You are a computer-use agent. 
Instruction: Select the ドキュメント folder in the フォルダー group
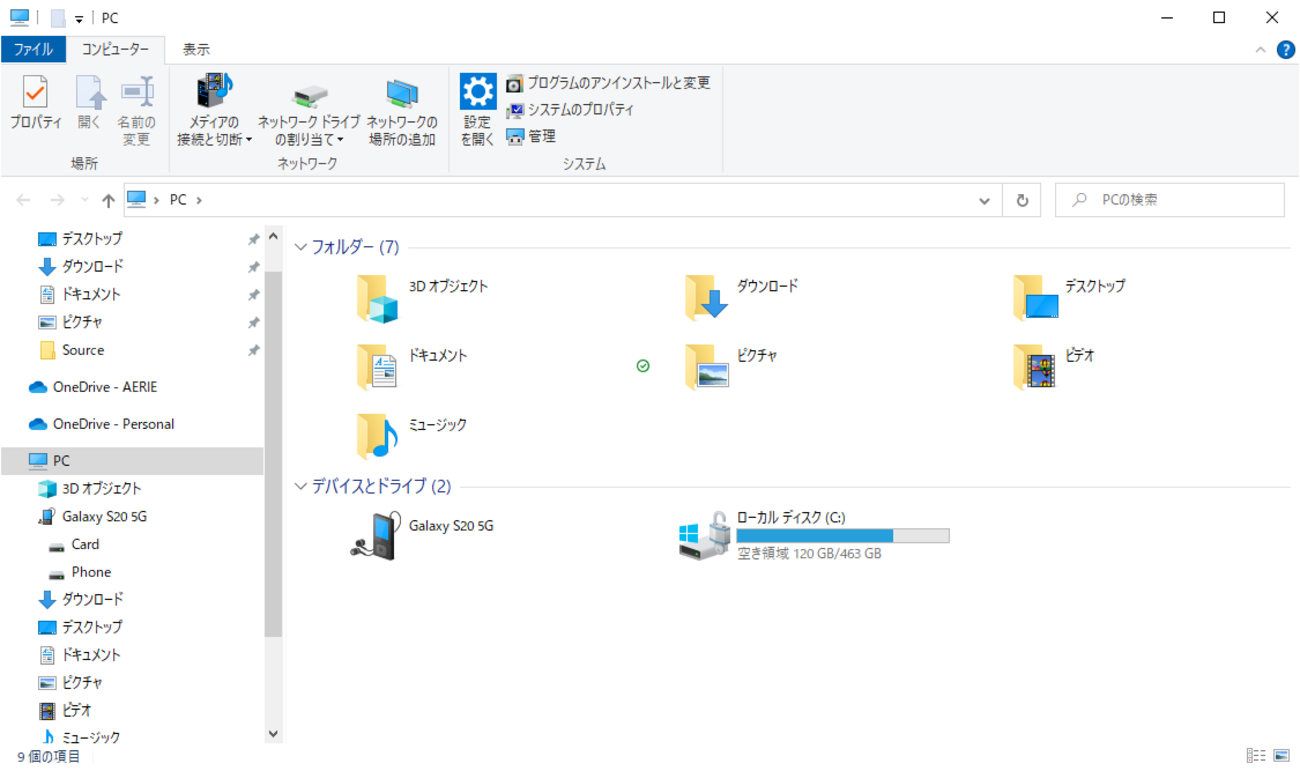413,366
